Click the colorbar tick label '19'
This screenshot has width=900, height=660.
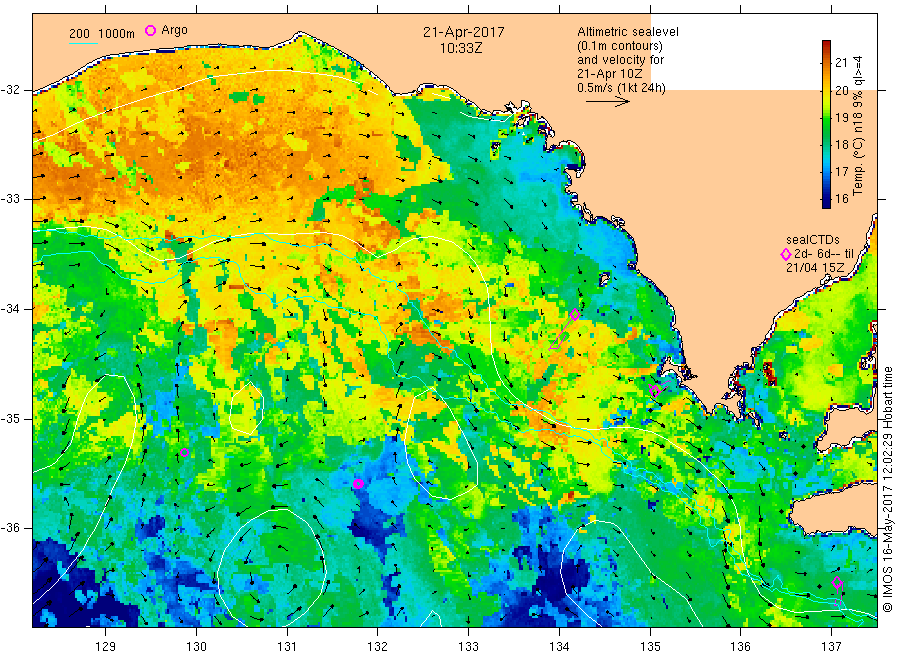pyautogui.click(x=841, y=118)
